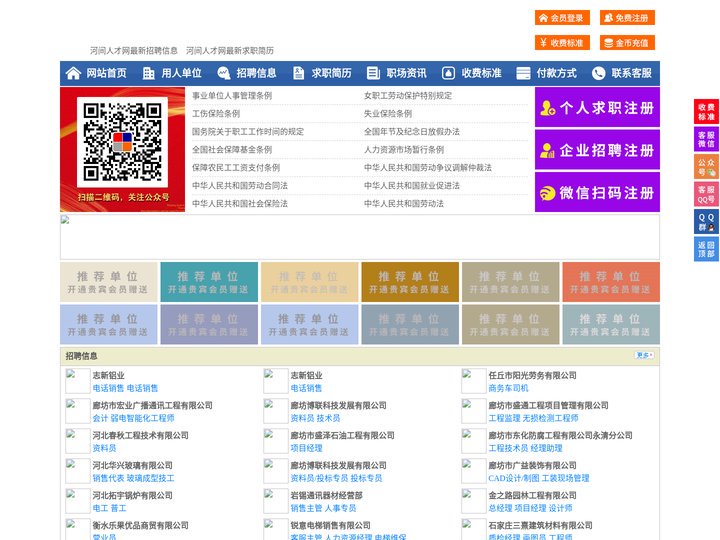
Task: Click the QR code image
Action: tap(122, 142)
